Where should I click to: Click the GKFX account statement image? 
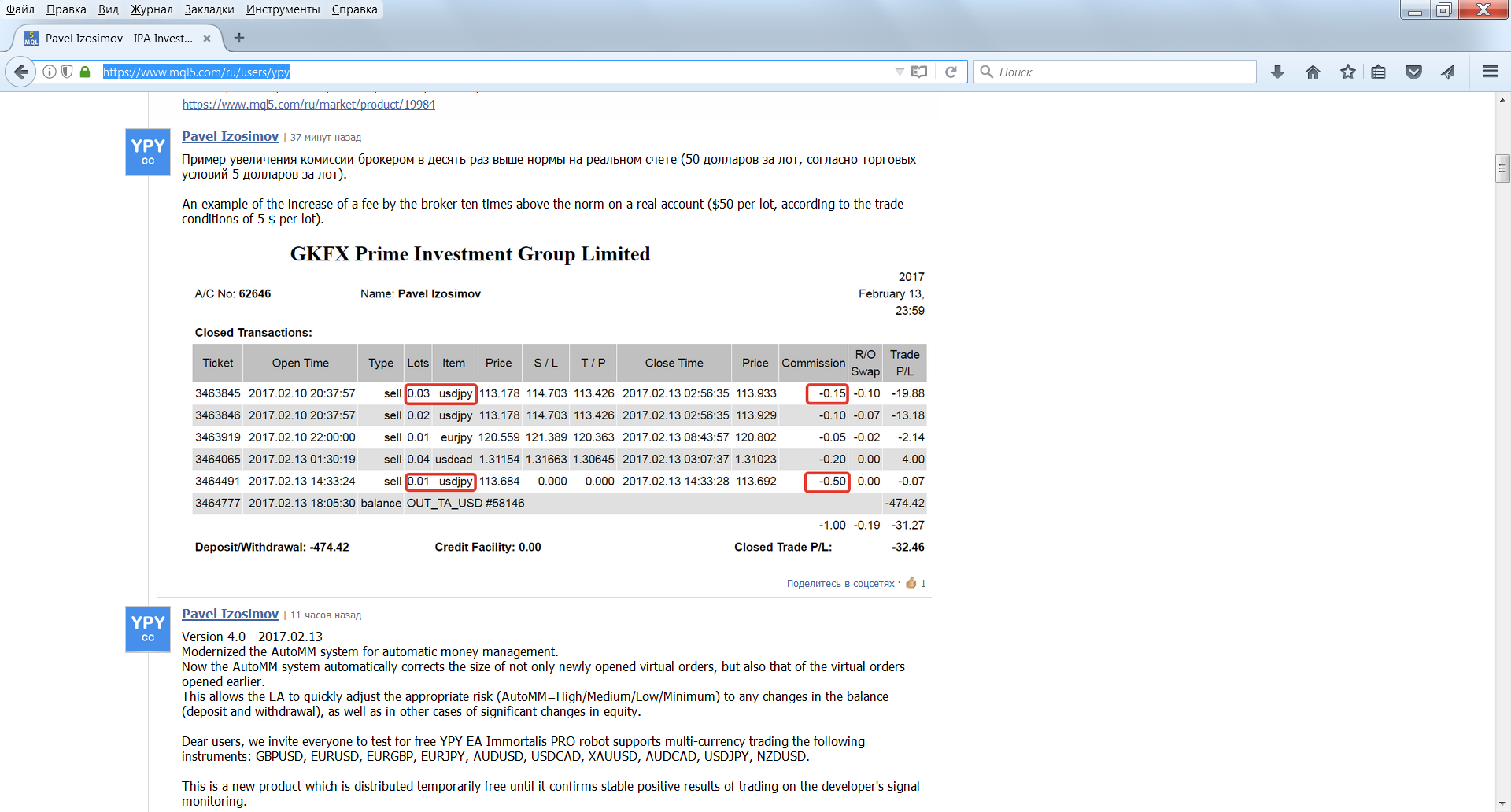tap(560, 400)
